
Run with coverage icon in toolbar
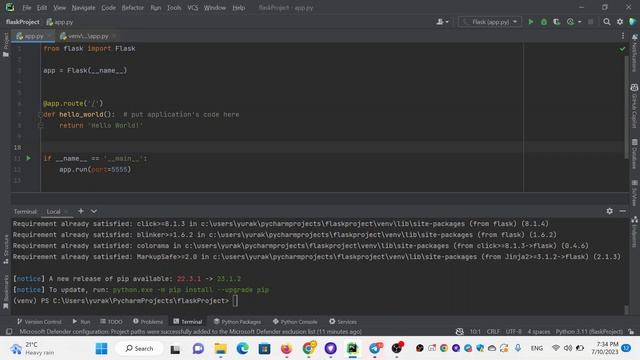click(556, 22)
